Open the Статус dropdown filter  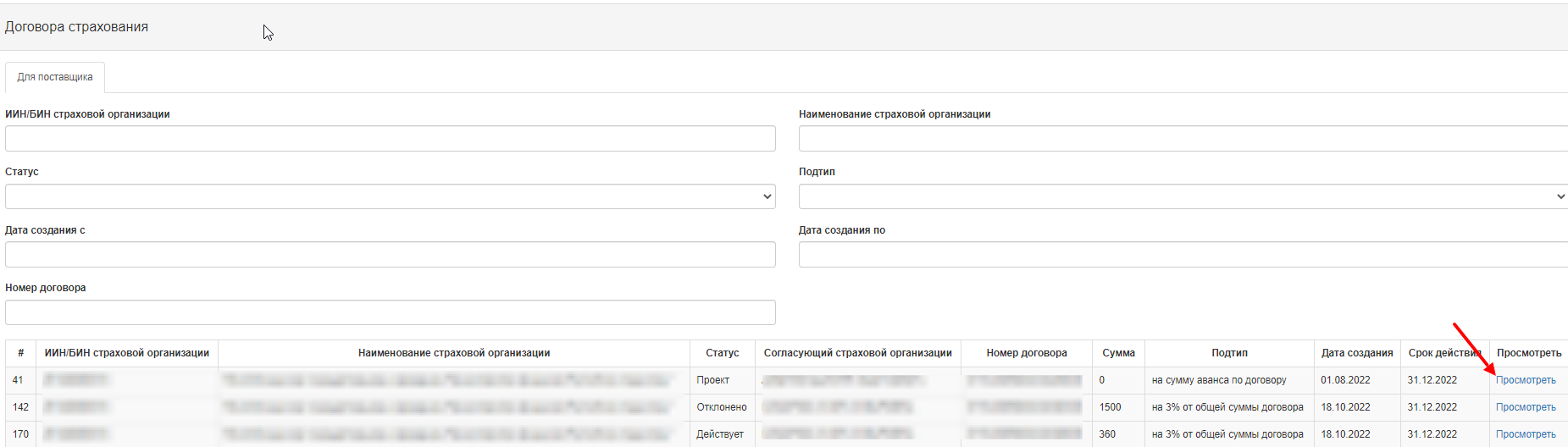(390, 196)
